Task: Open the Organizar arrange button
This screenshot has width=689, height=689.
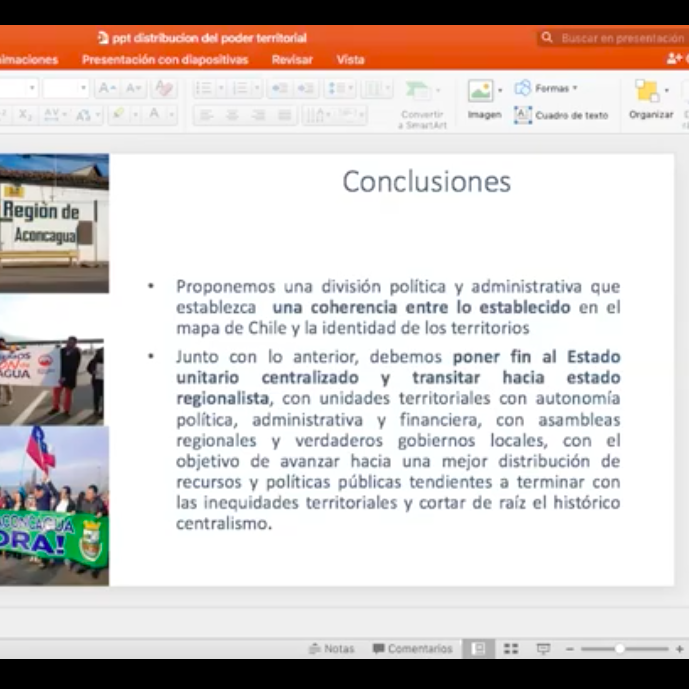Action: coord(651,100)
